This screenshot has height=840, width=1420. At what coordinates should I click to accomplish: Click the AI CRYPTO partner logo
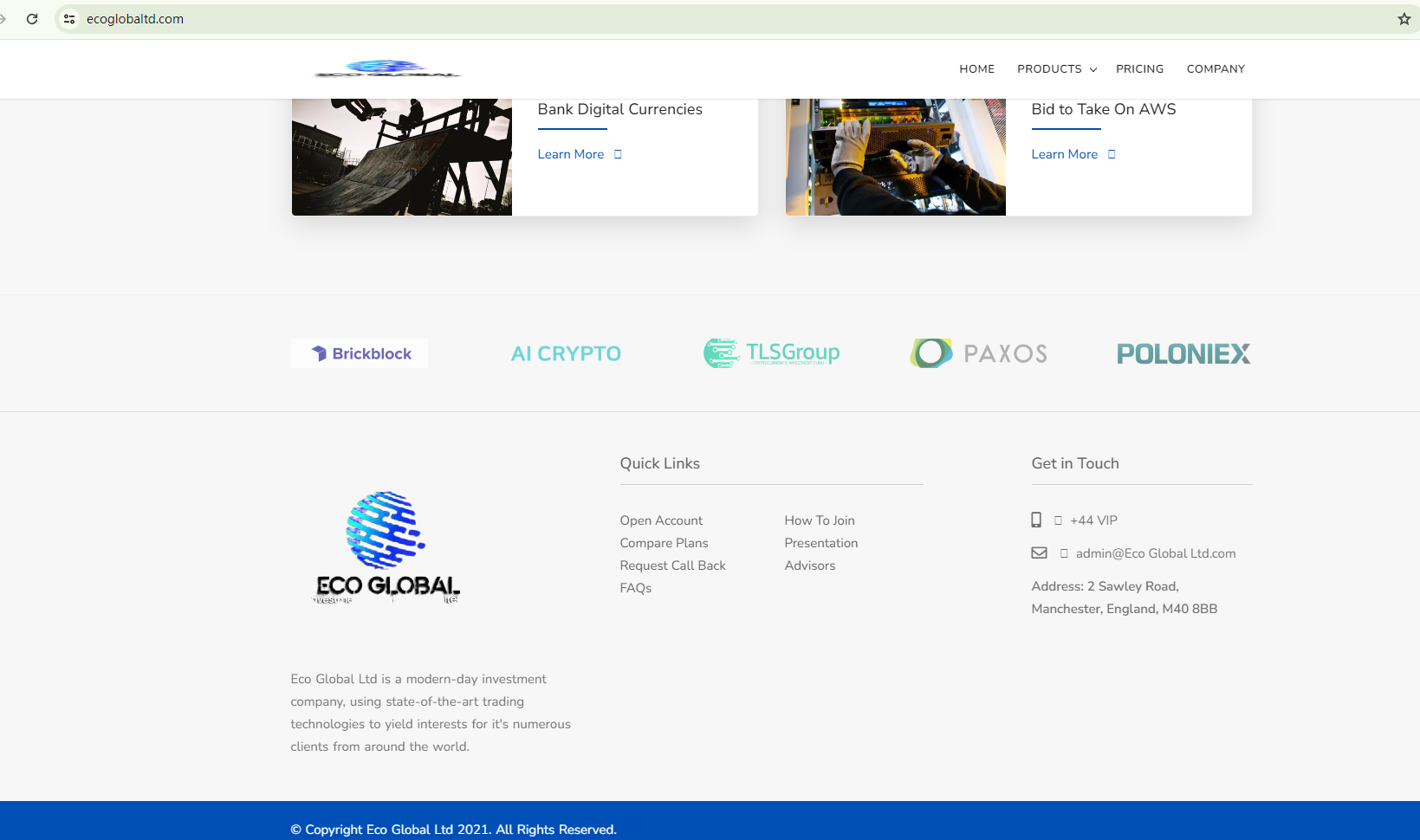(x=566, y=353)
